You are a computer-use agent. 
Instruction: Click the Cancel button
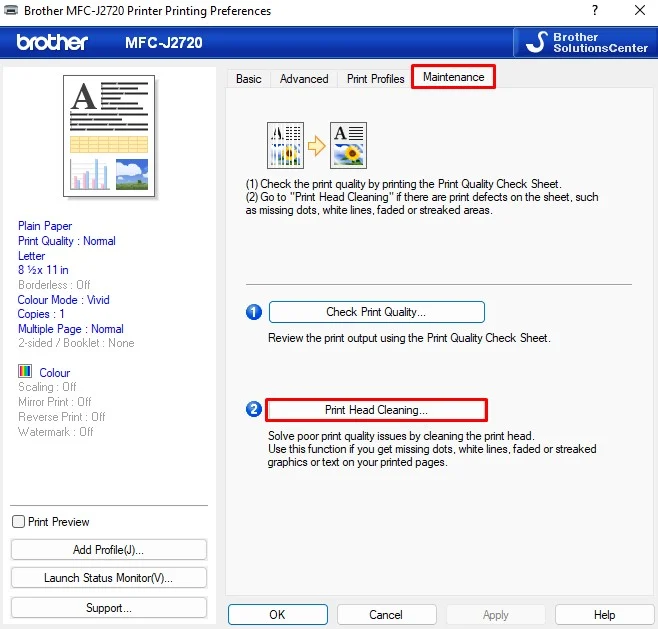coord(386,615)
